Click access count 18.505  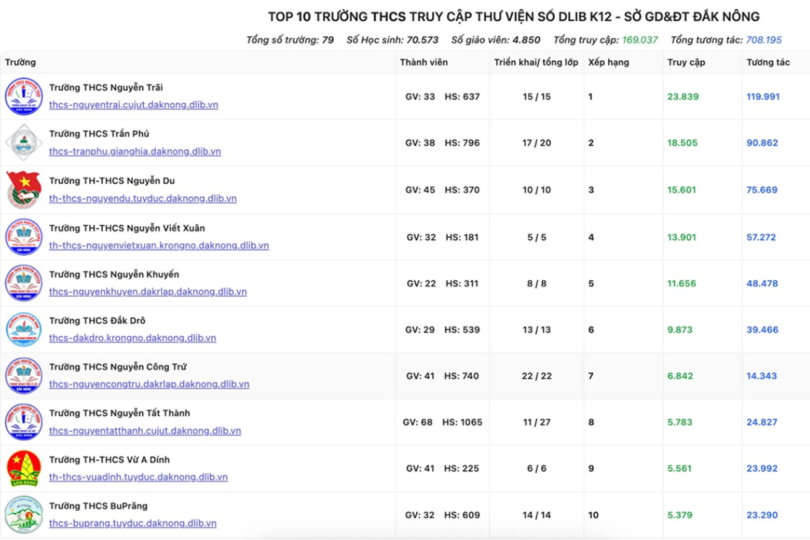[682, 143]
